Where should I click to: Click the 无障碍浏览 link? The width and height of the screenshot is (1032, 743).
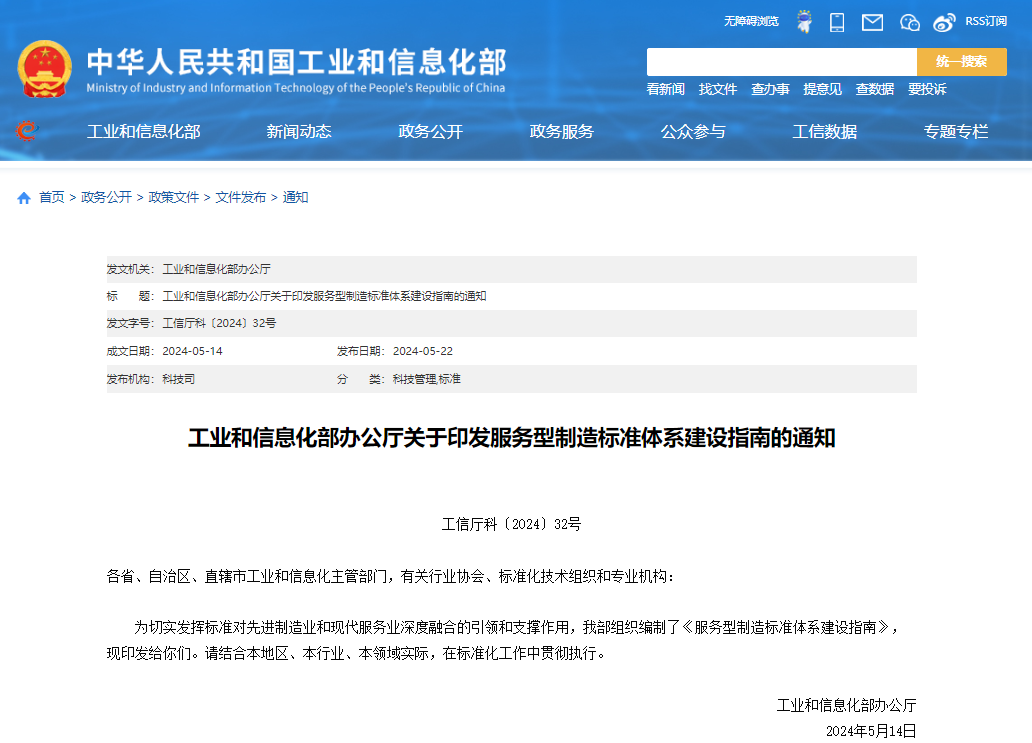click(x=751, y=21)
